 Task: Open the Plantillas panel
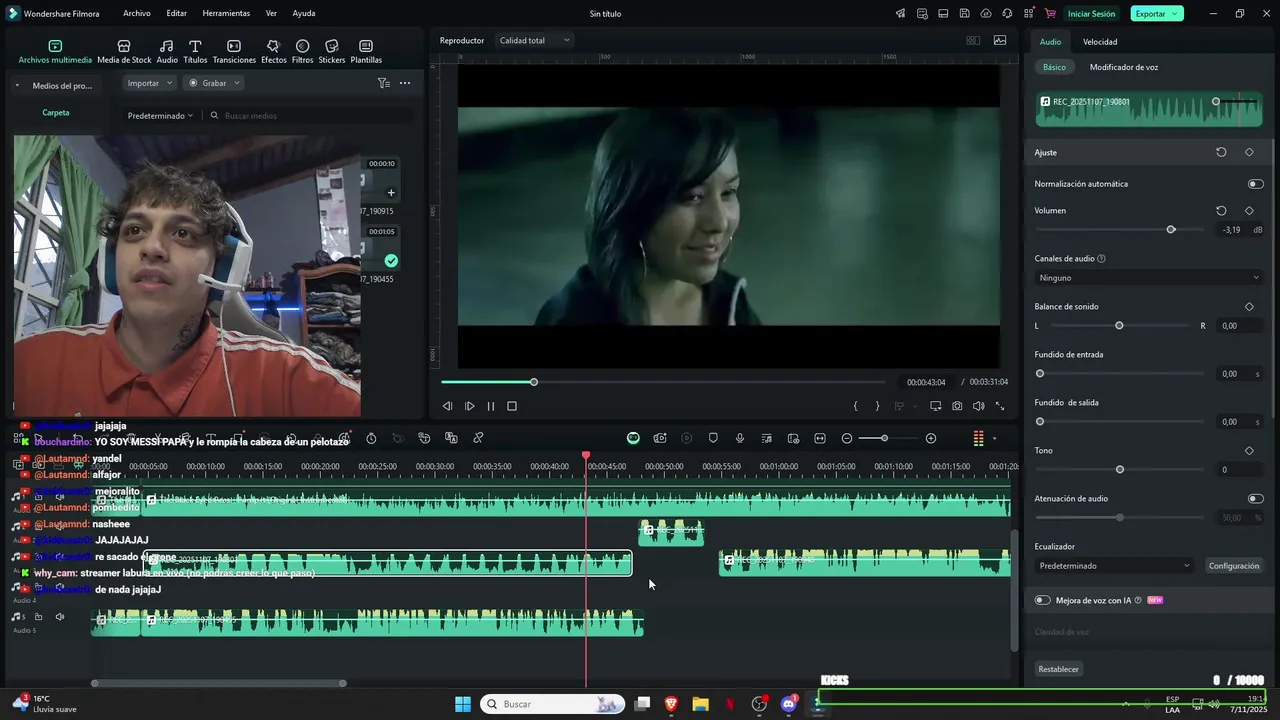tap(366, 52)
